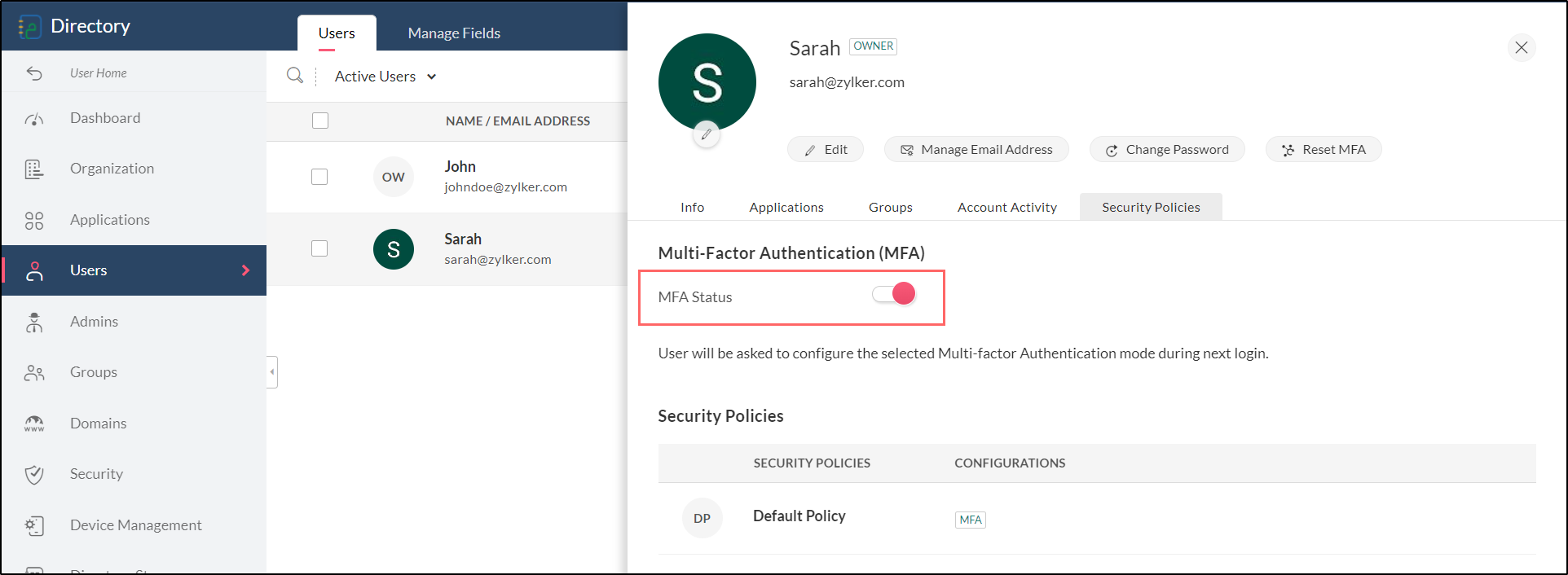Click the Device Management icon

coord(34,525)
